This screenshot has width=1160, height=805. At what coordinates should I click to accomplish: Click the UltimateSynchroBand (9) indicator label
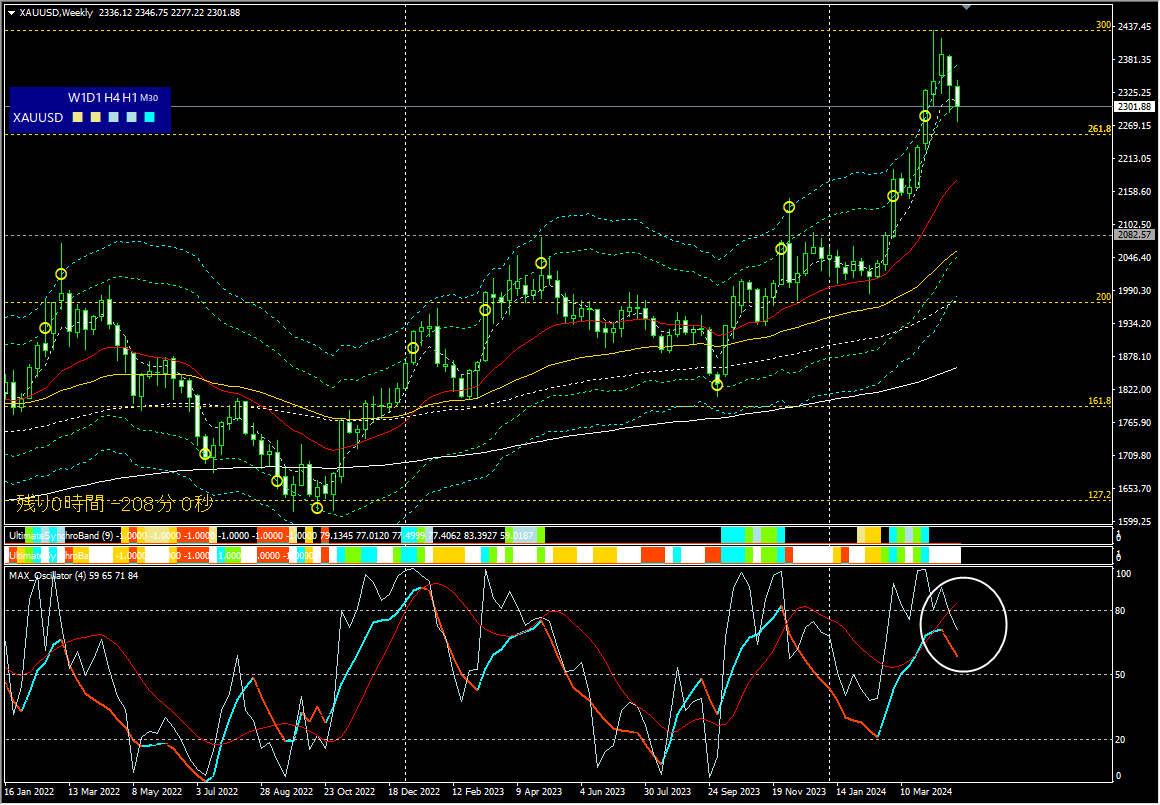pyautogui.click(x=61, y=536)
